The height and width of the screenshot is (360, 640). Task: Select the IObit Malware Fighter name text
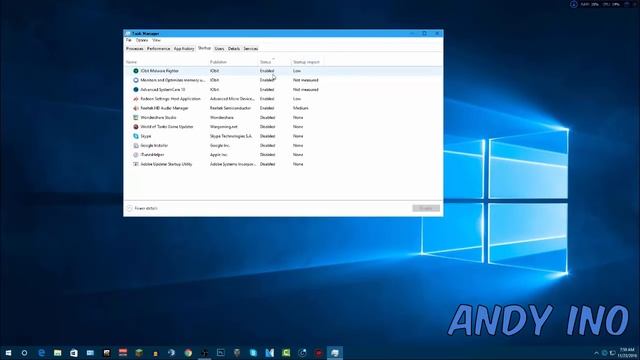click(x=160, y=71)
